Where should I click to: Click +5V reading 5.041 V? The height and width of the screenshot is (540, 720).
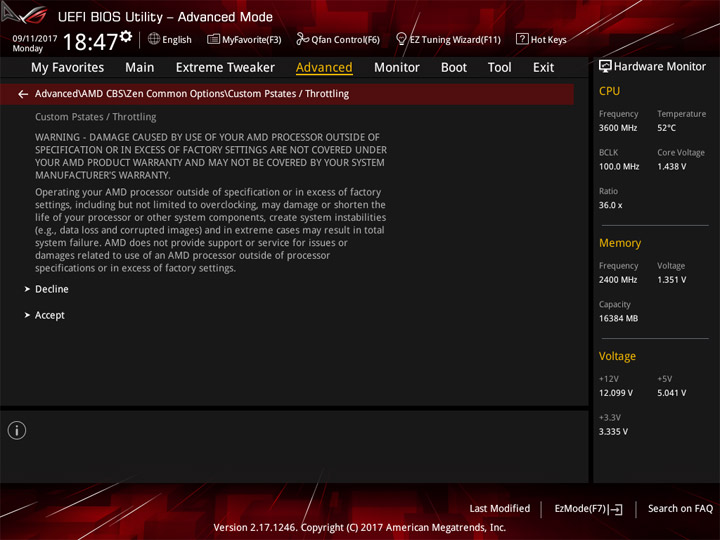point(671,393)
